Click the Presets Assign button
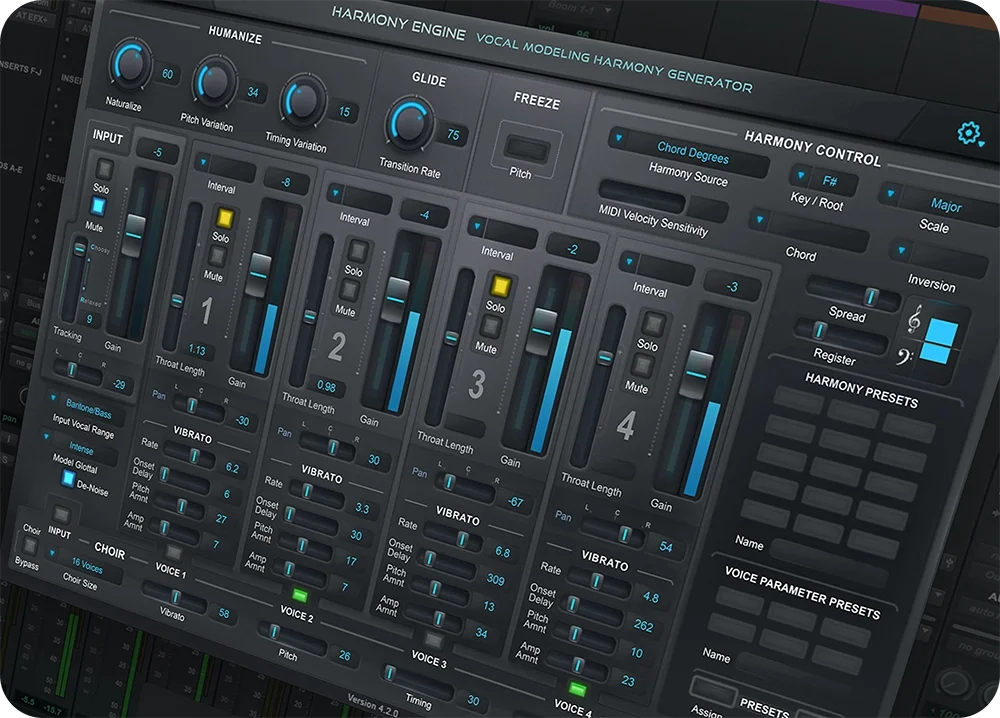Viewport: 1000px width, 718px height. pyautogui.click(x=713, y=691)
